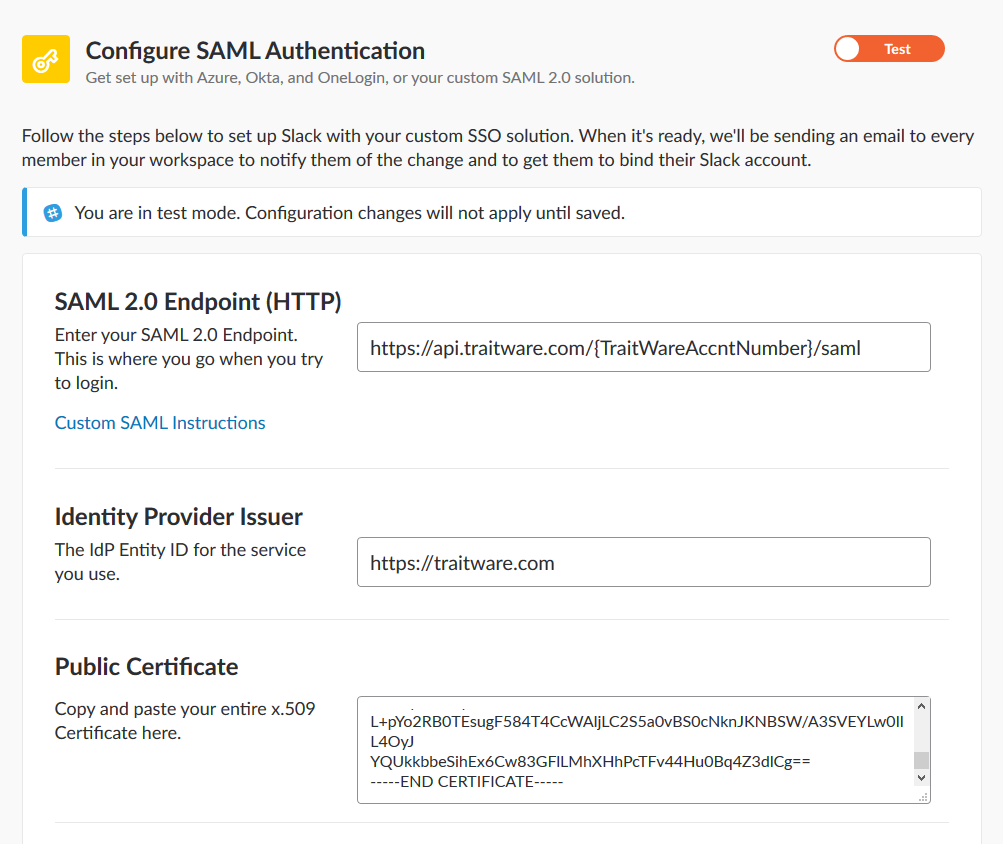This screenshot has width=1003, height=844.
Task: Click the certificate scrollbar up arrow
Action: tap(921, 706)
